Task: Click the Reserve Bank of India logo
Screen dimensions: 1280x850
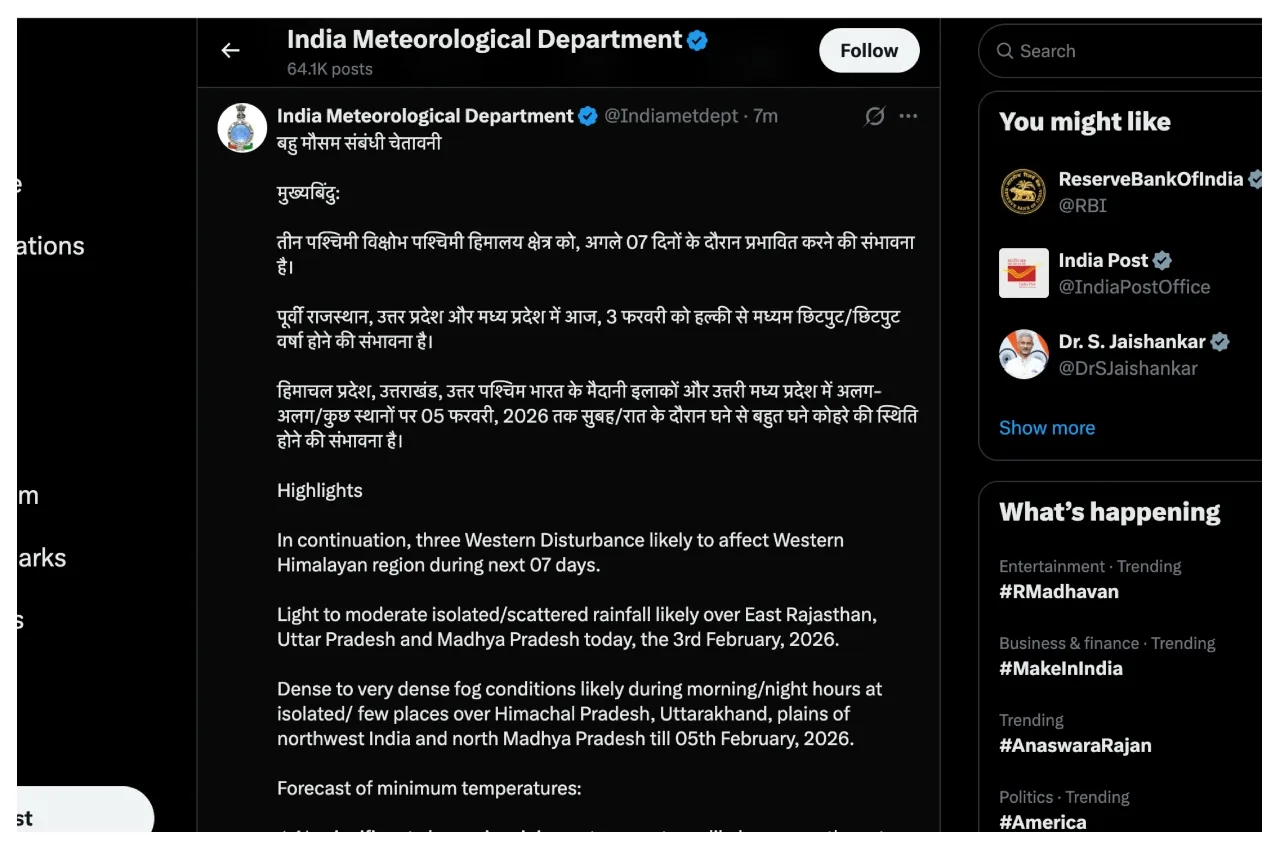Action: pyautogui.click(x=1024, y=191)
